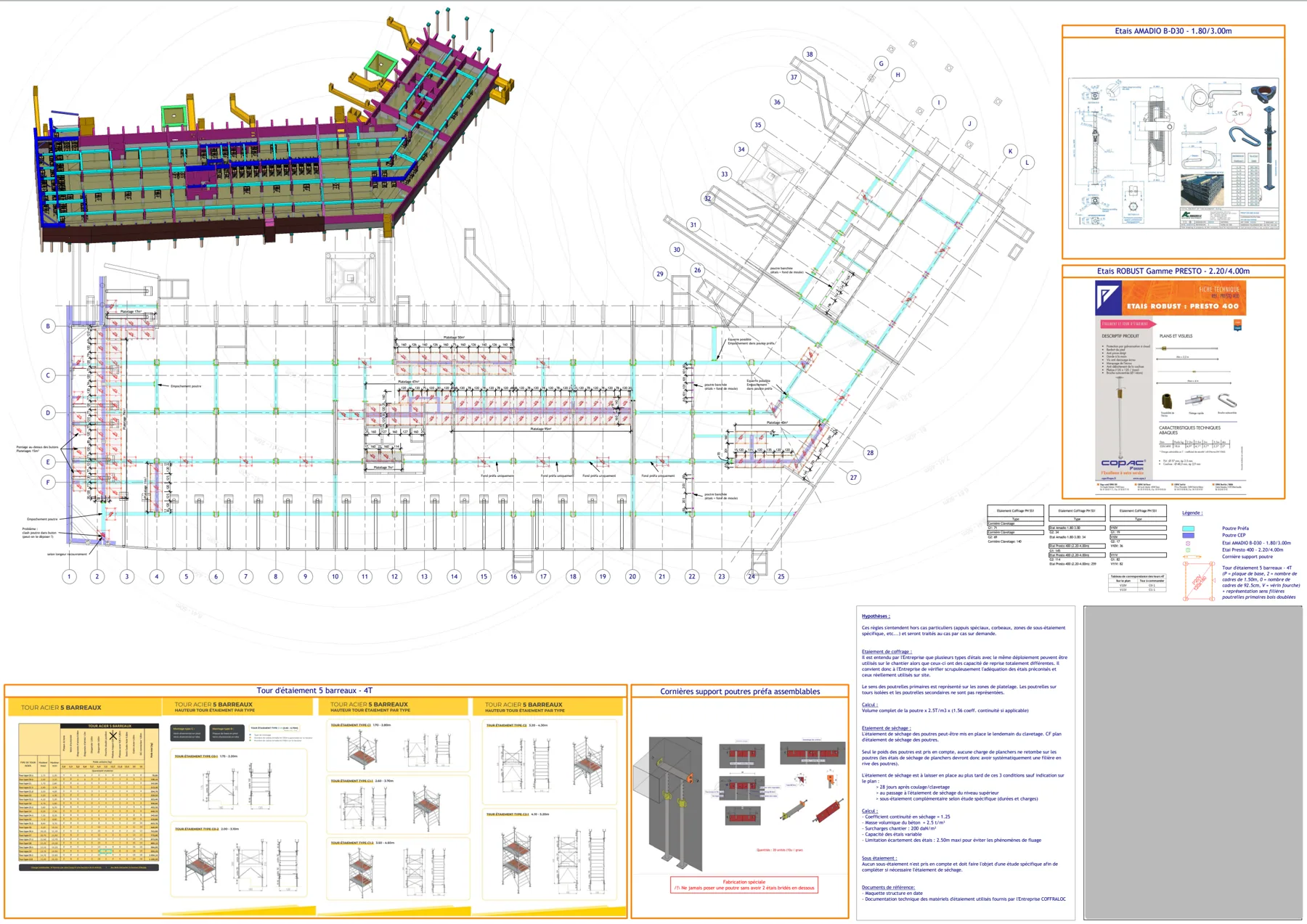Click the green Etai Presto 400 legend symbol

[1188, 550]
